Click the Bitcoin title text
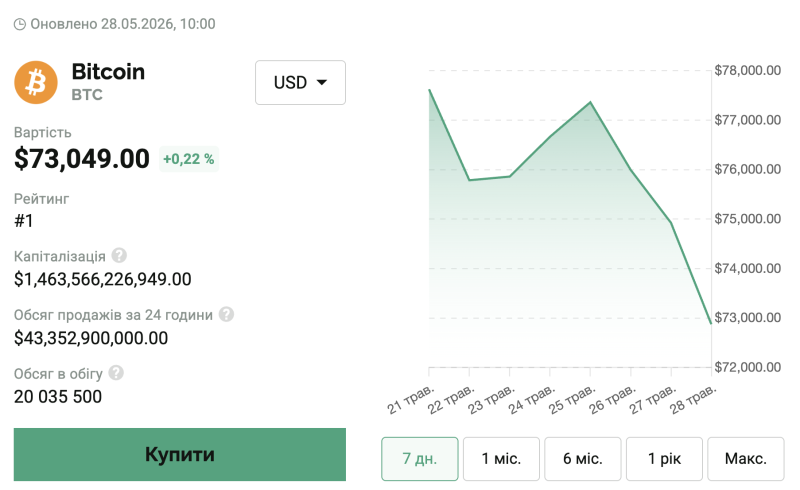This screenshot has height=490, width=800. [108, 71]
